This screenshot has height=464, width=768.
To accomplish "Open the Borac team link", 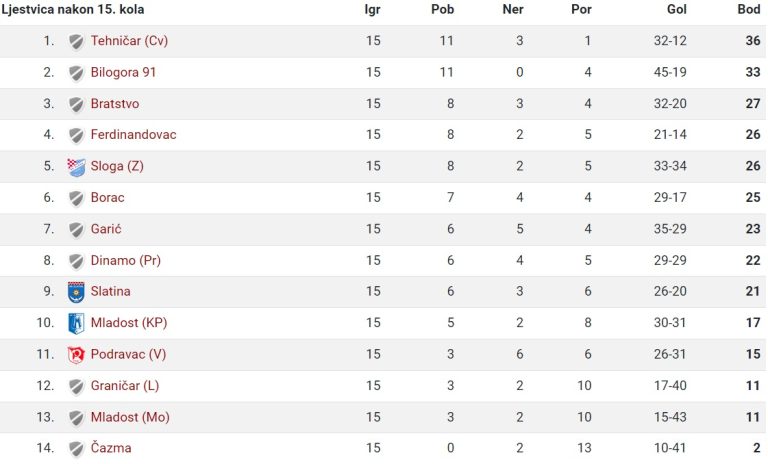I will click(x=108, y=197).
